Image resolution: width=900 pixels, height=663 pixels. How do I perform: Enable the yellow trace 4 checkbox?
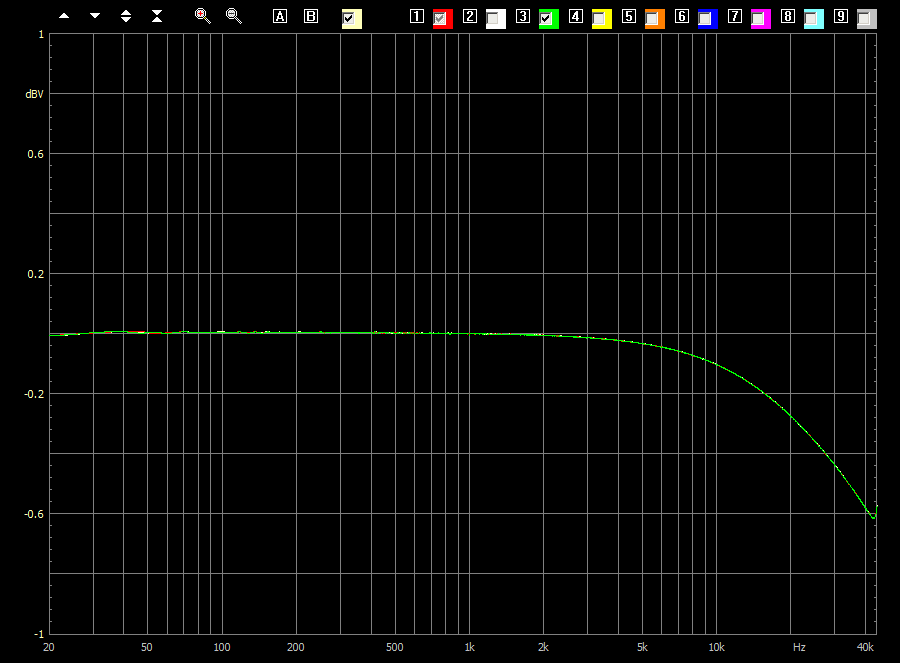pos(599,18)
